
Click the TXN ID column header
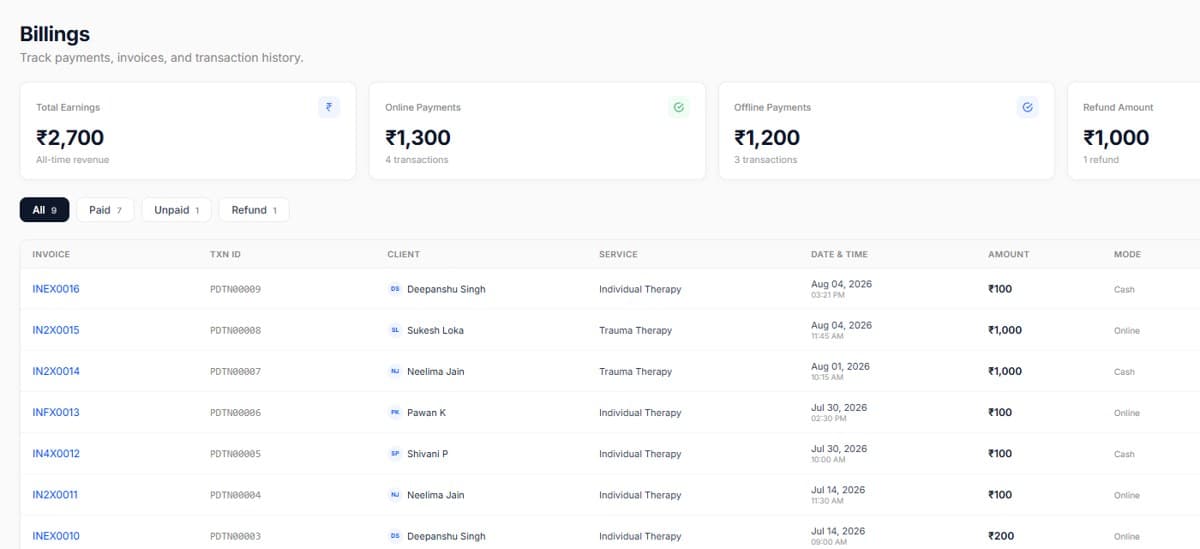click(225, 254)
